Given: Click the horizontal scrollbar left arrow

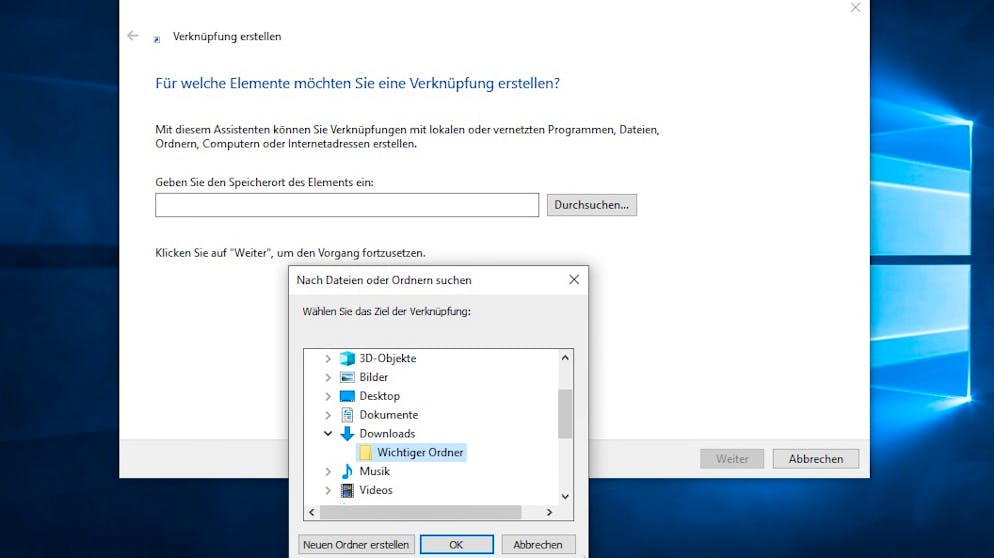Looking at the screenshot, I should tap(312, 512).
